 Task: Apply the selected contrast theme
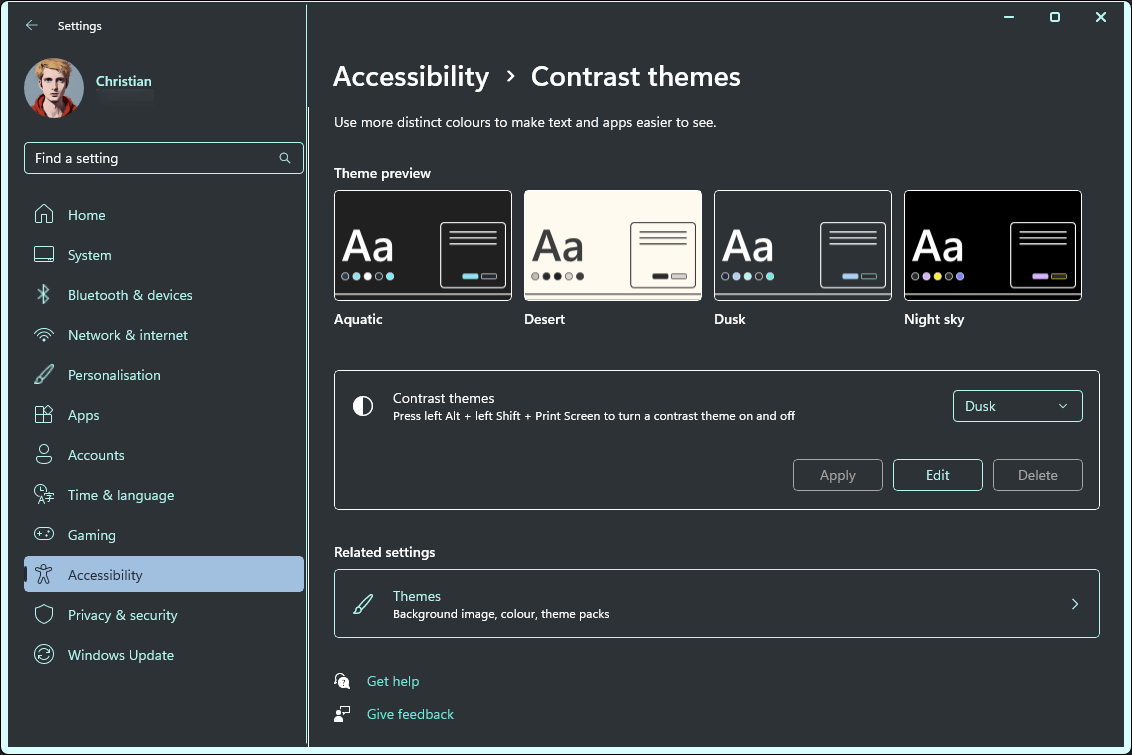[x=837, y=475]
